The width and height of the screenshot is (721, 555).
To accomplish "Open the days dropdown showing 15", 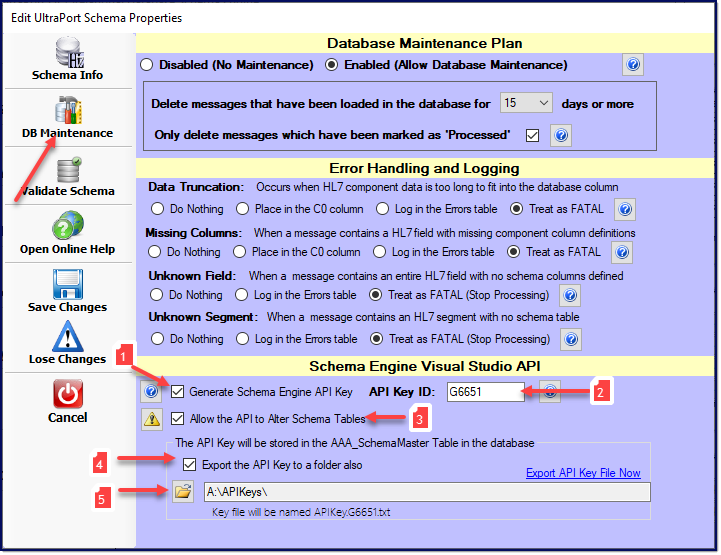I will pos(526,103).
